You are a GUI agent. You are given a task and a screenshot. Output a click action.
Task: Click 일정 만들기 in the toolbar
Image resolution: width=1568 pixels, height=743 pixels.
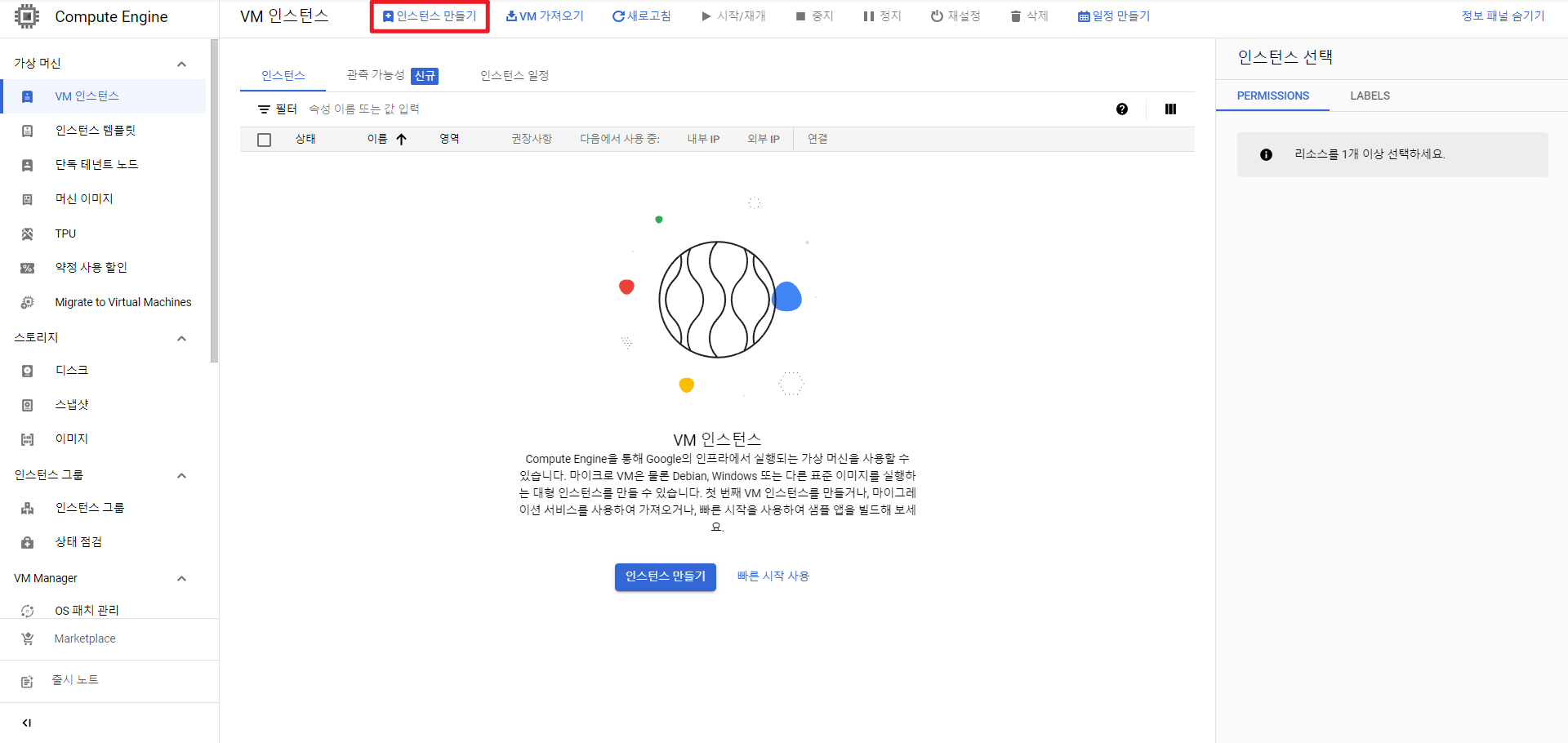click(x=1114, y=16)
